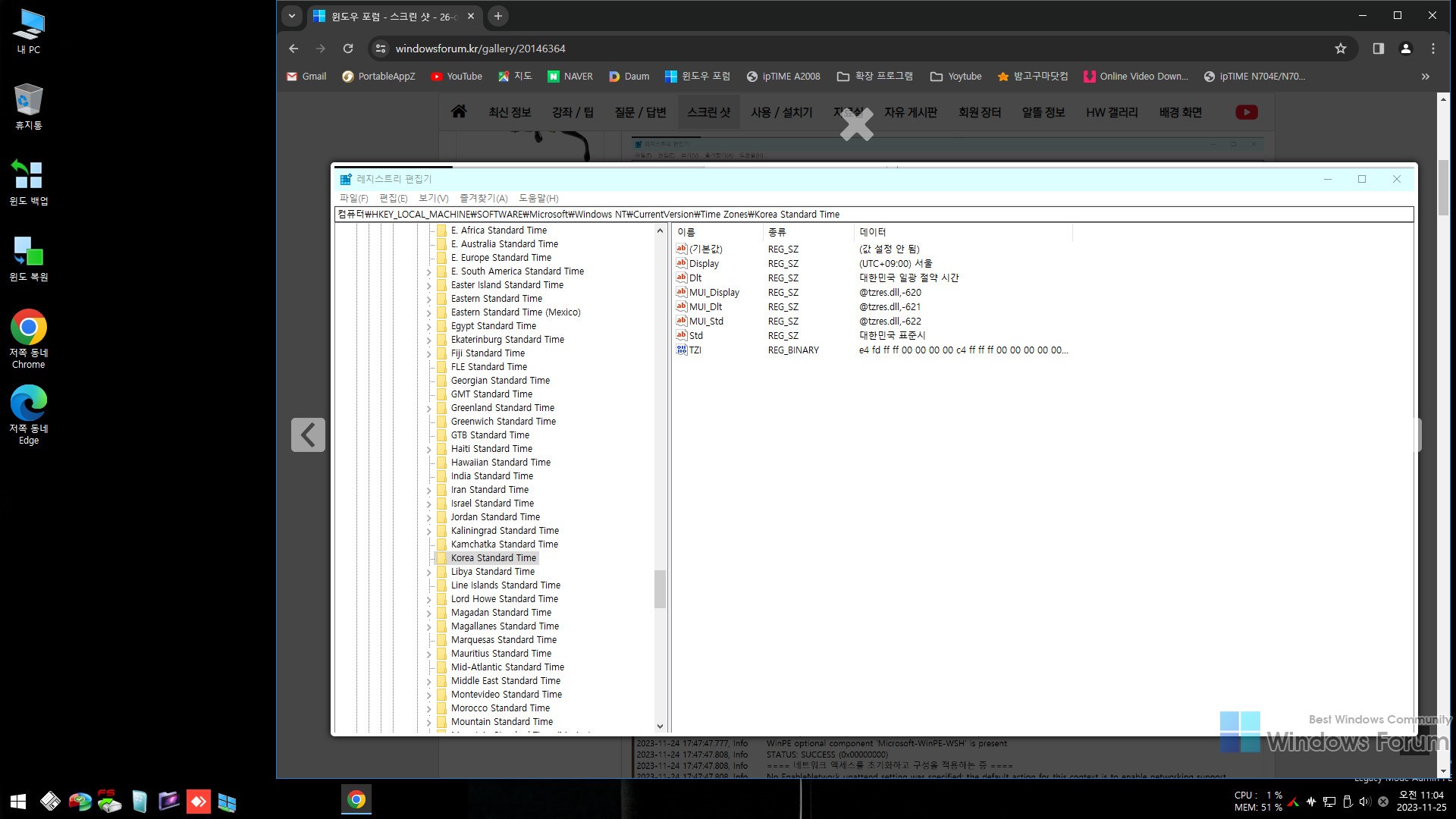The width and height of the screenshot is (1456, 819).
Task: Launch Edge from the desktop shortcut
Action: point(29,415)
